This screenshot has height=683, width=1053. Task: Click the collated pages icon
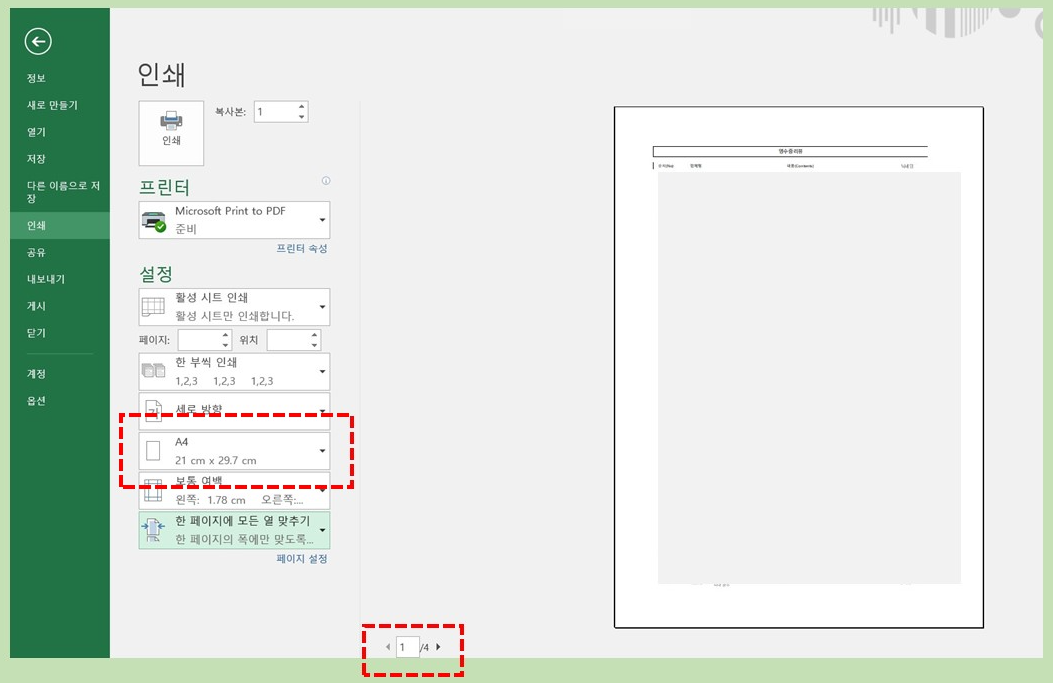[x=153, y=371]
